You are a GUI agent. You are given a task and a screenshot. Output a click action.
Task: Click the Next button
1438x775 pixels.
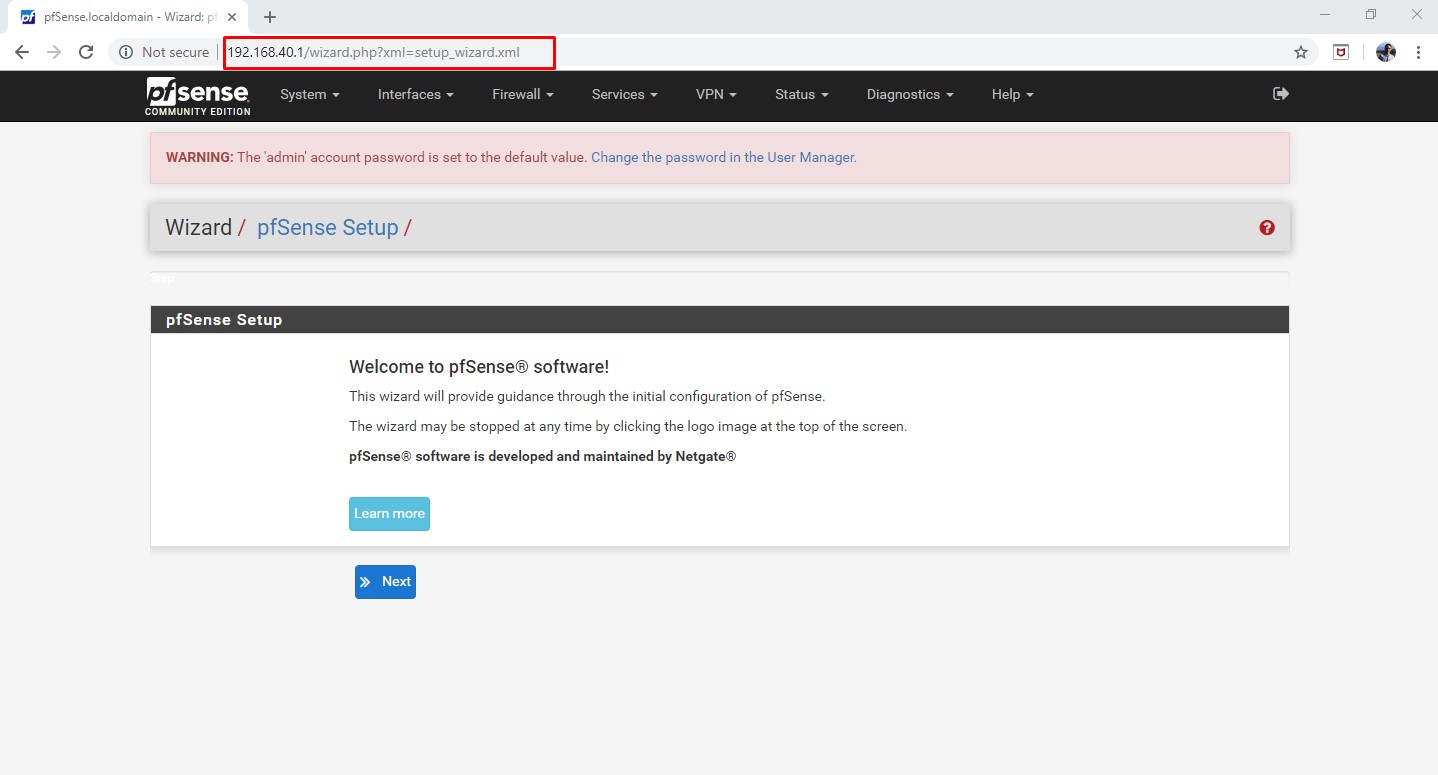385,582
